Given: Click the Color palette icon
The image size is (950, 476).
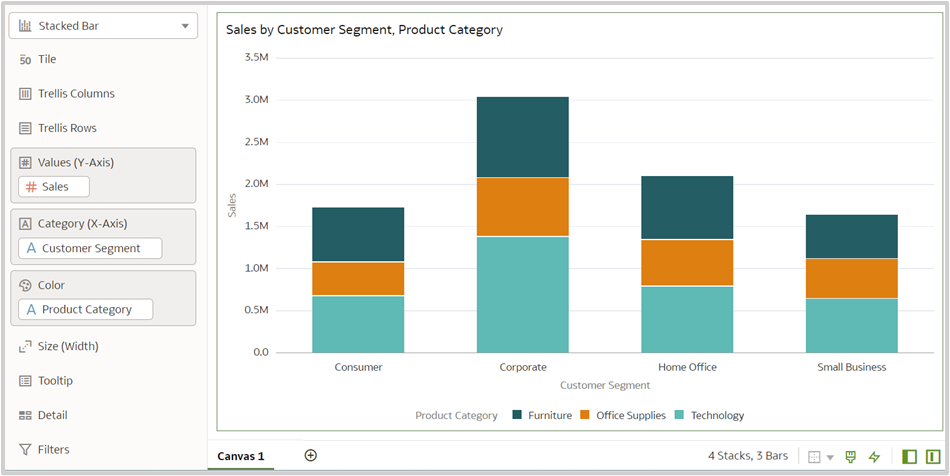Looking at the screenshot, I should pyautogui.click(x=25, y=285).
